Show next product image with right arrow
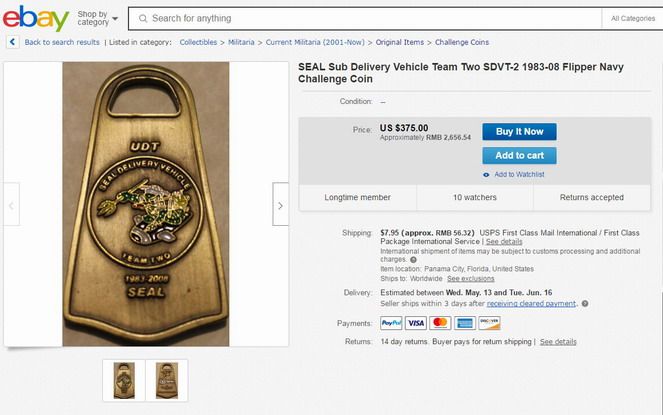 (280, 206)
